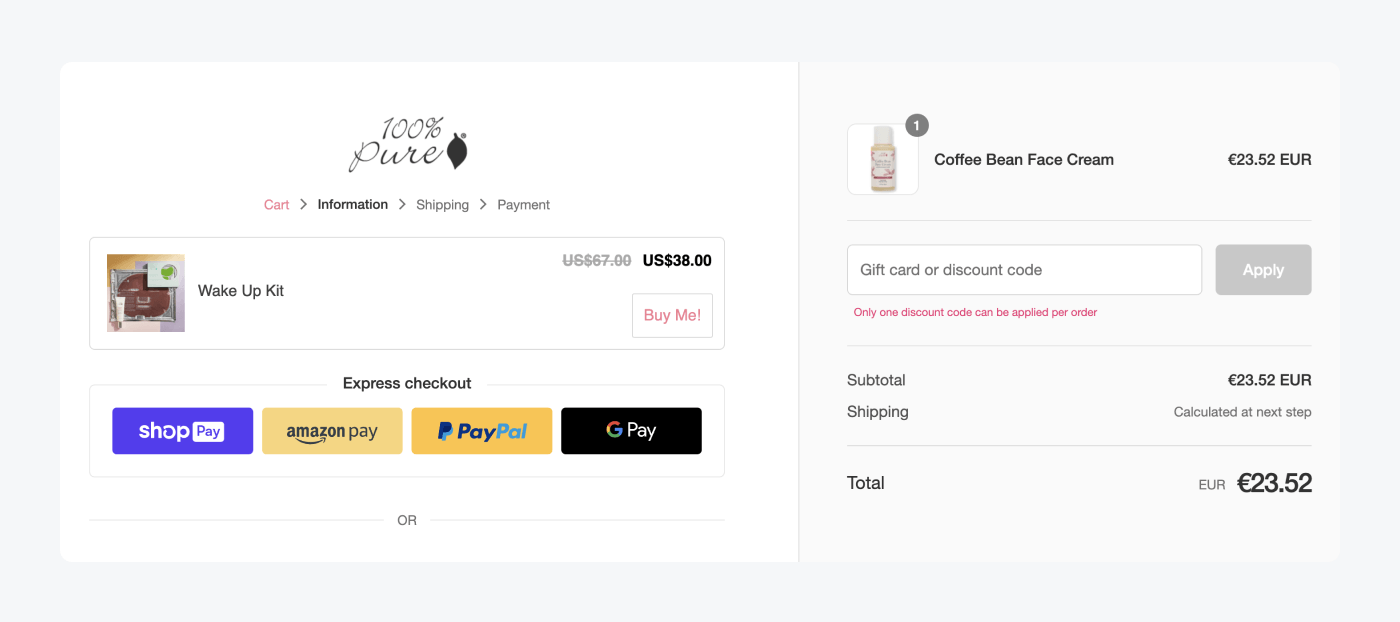The width and height of the screenshot is (1400, 622).
Task: Select the Information breadcrumb step
Action: pos(352,204)
